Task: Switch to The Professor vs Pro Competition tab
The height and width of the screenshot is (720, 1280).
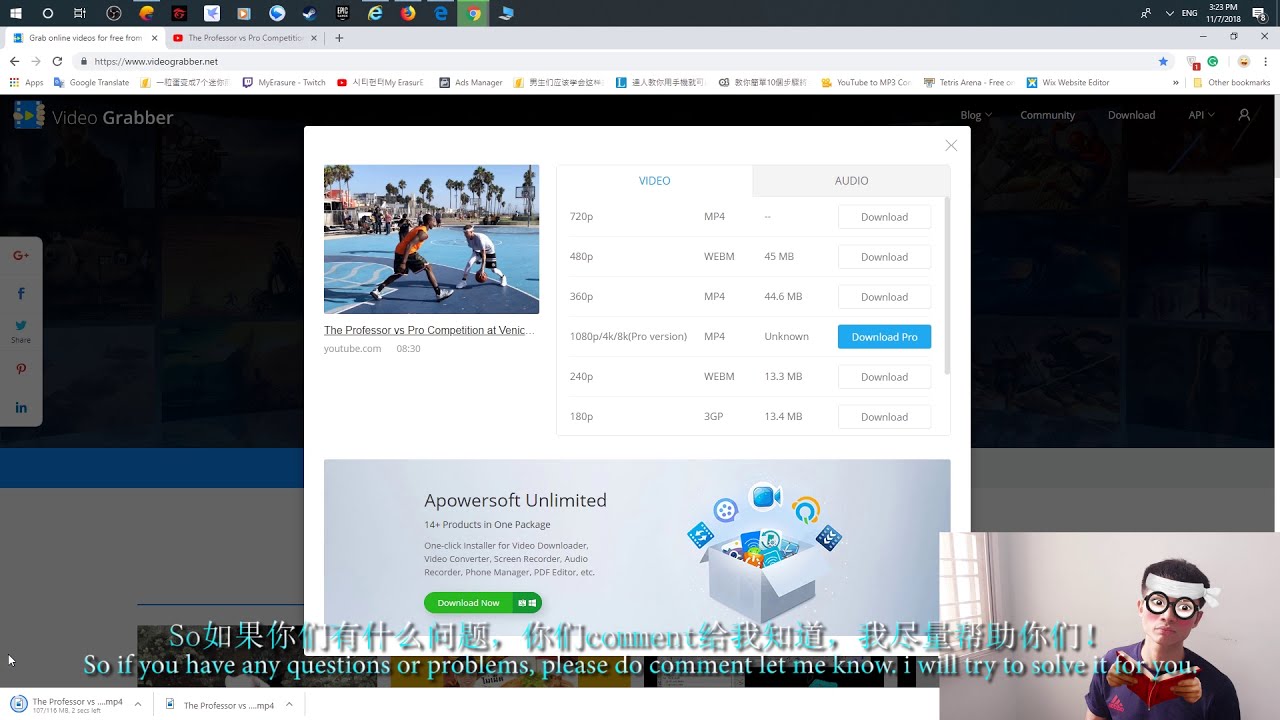Action: (x=245, y=38)
